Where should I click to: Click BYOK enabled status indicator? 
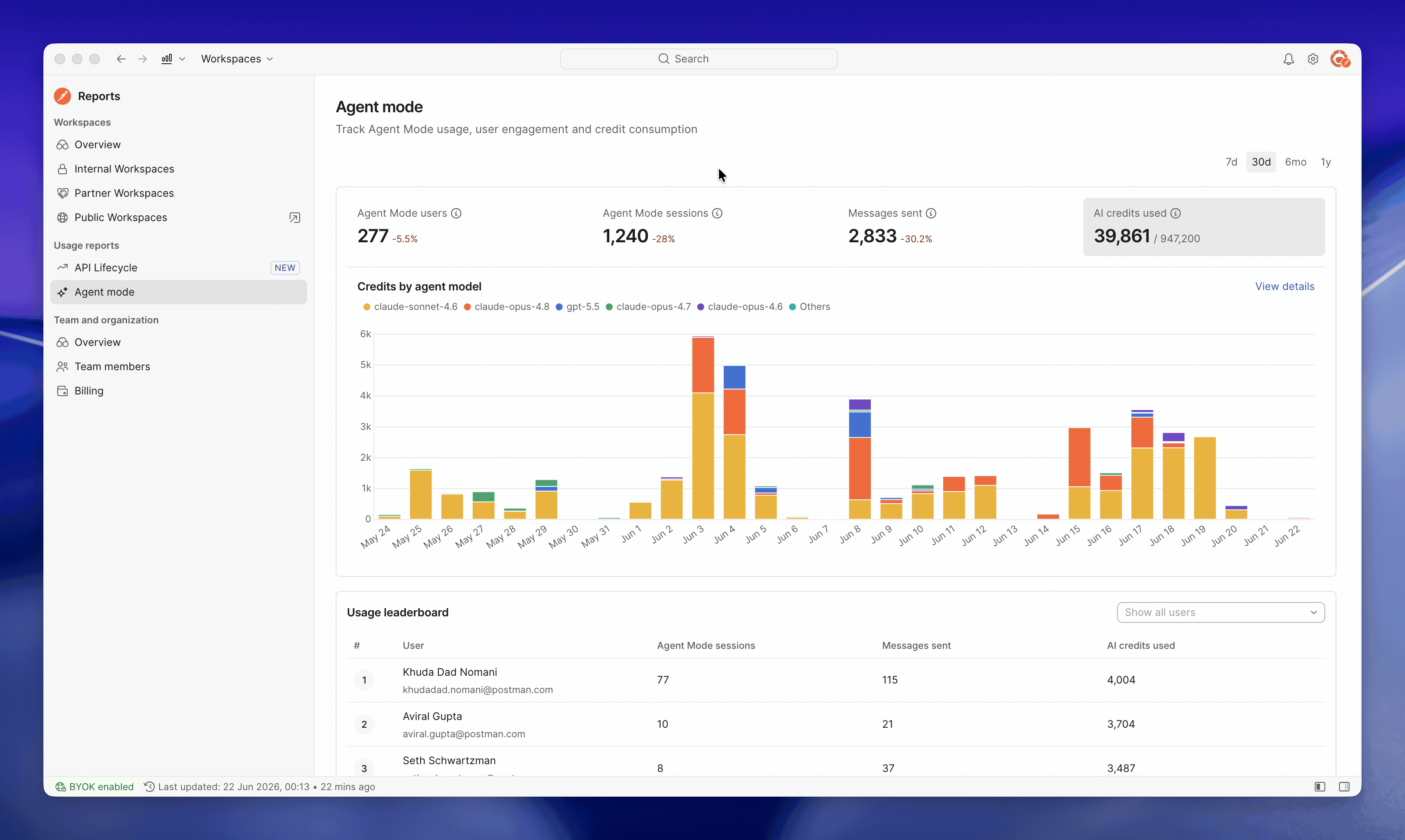[x=95, y=787]
